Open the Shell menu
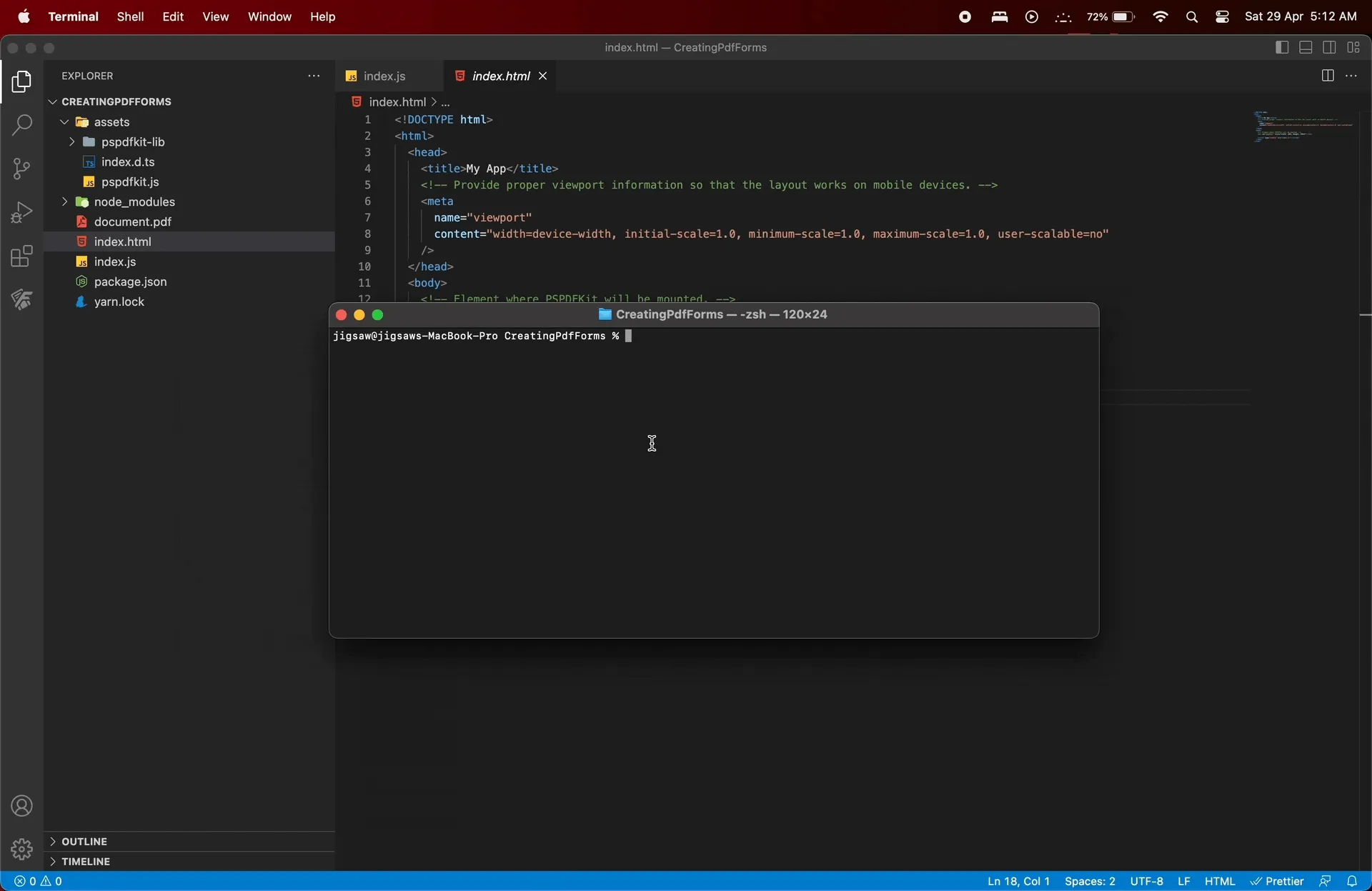Viewport: 1372px width, 891px height. pos(130,16)
